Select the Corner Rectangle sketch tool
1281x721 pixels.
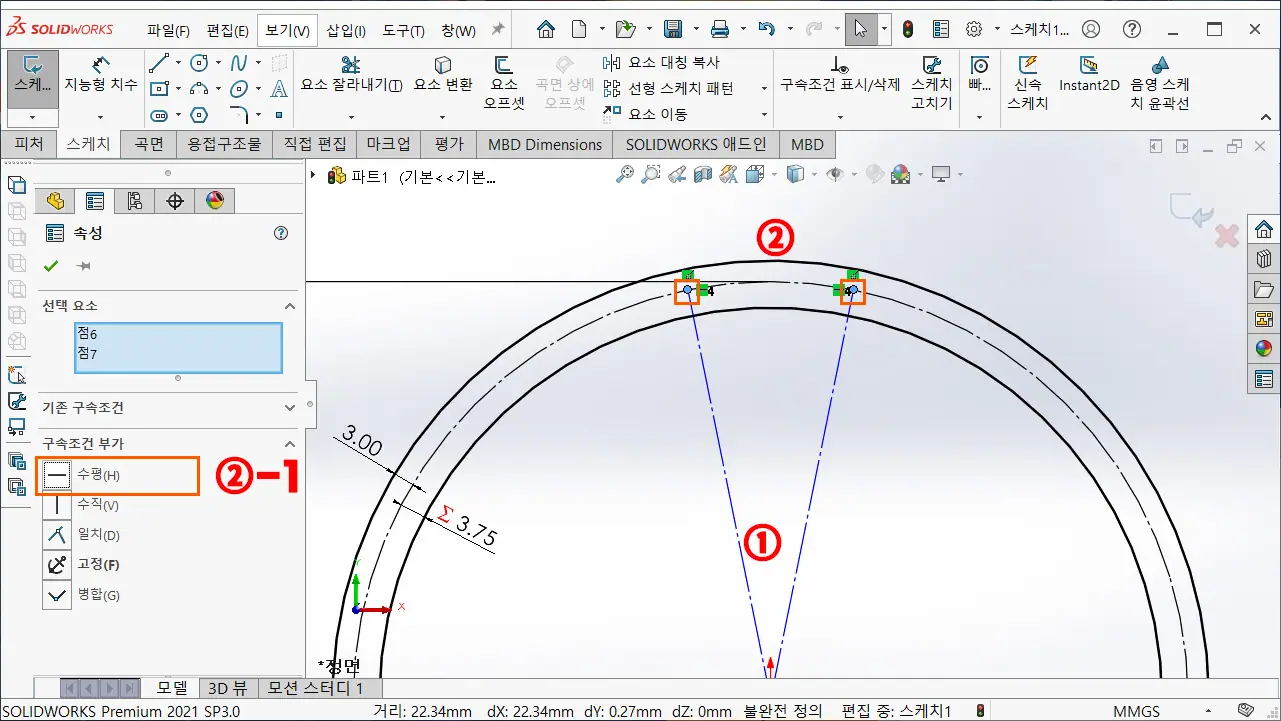(x=159, y=89)
